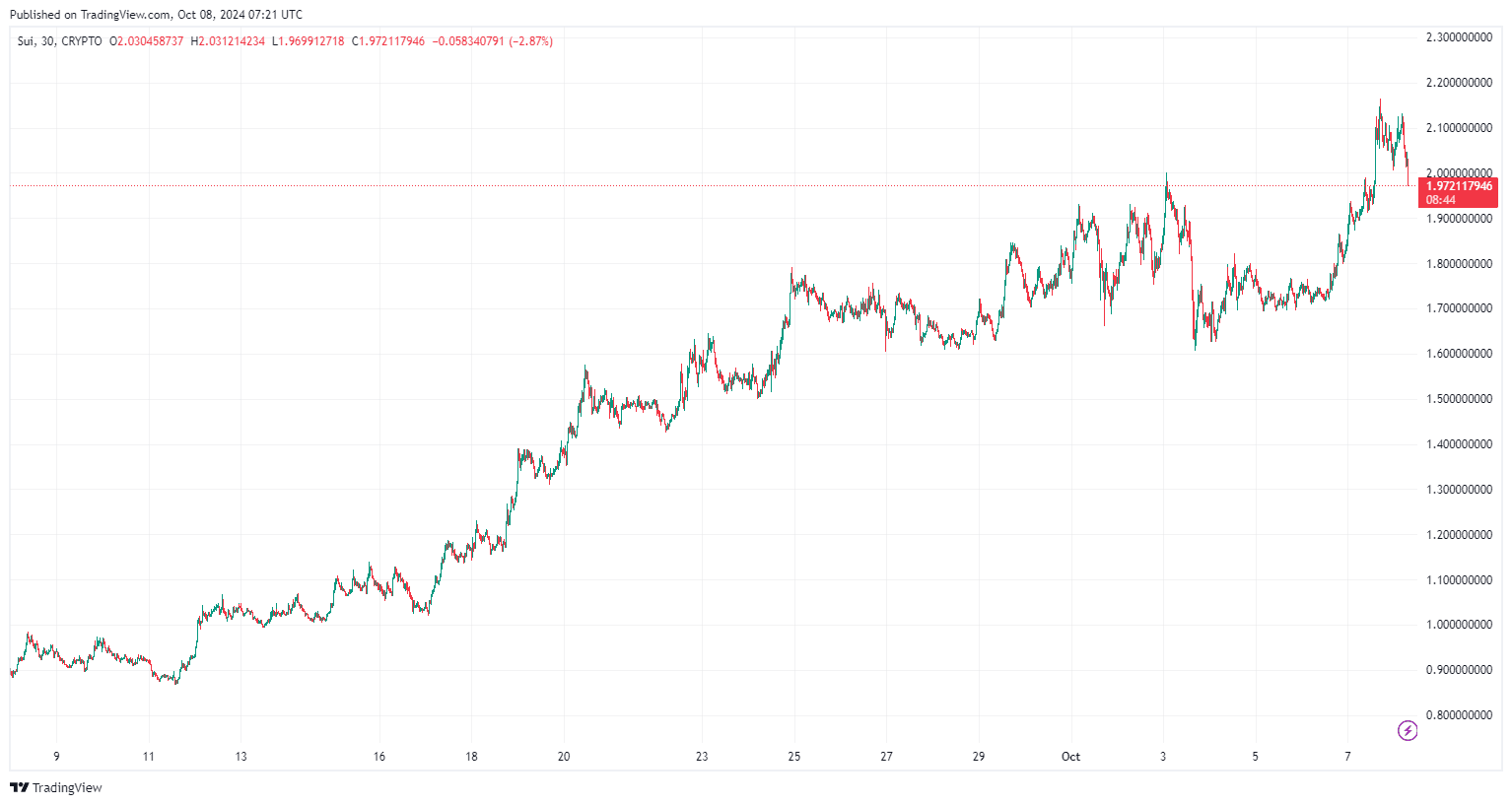Click date label 18 on time axis
1512x805 pixels.
coord(472,757)
